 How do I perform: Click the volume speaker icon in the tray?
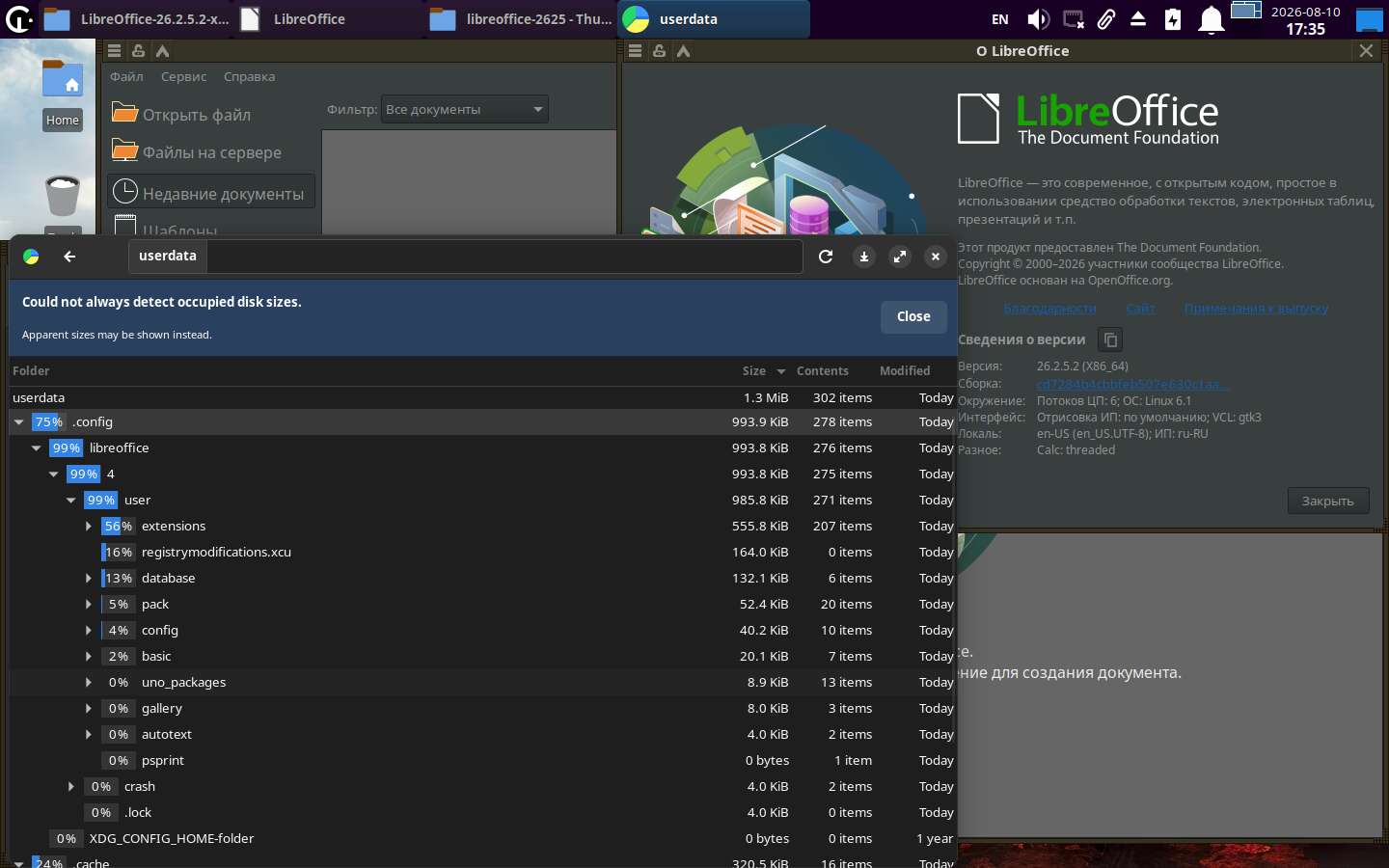click(x=1038, y=19)
